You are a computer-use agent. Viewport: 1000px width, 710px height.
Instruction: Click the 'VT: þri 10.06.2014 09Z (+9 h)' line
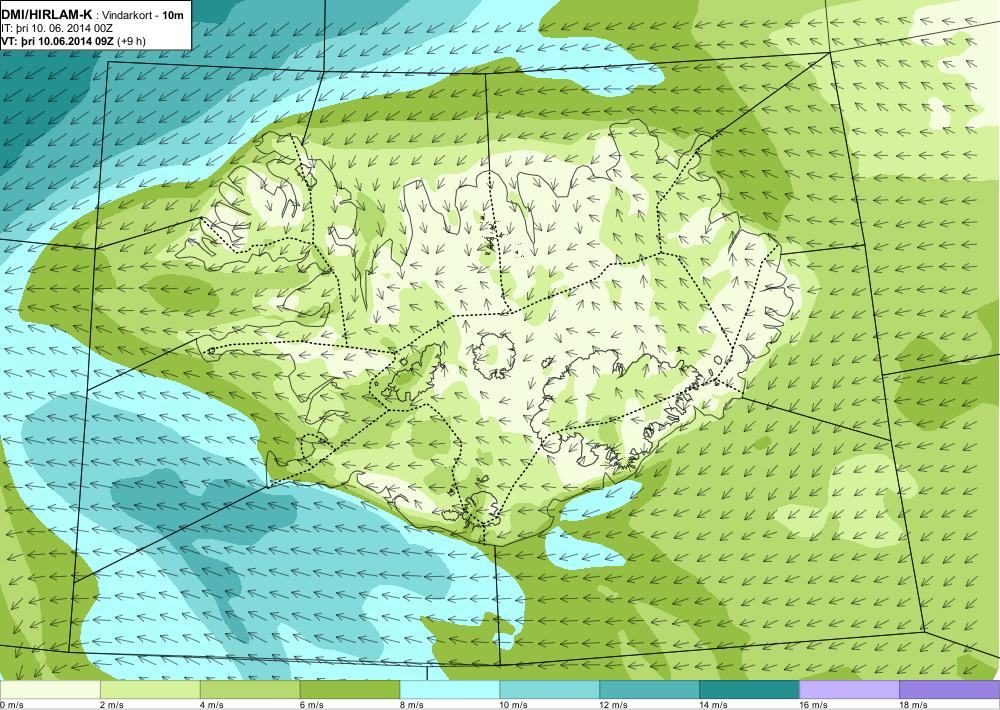click(73, 41)
